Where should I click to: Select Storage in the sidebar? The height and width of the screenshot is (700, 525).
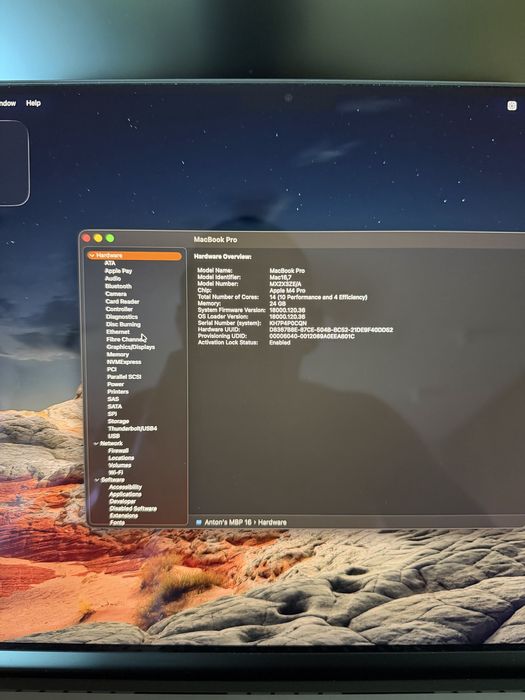point(118,421)
